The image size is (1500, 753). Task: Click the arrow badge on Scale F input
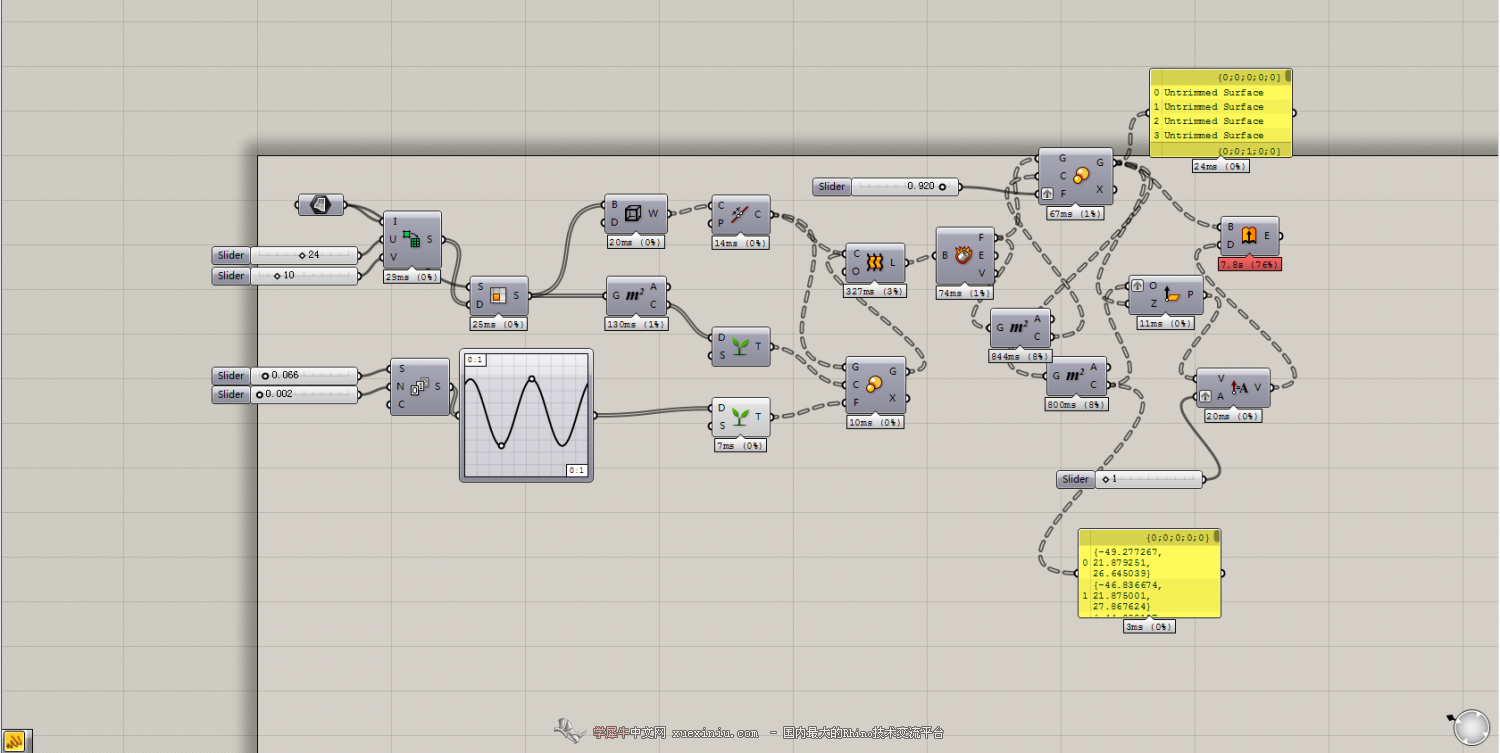point(1047,194)
